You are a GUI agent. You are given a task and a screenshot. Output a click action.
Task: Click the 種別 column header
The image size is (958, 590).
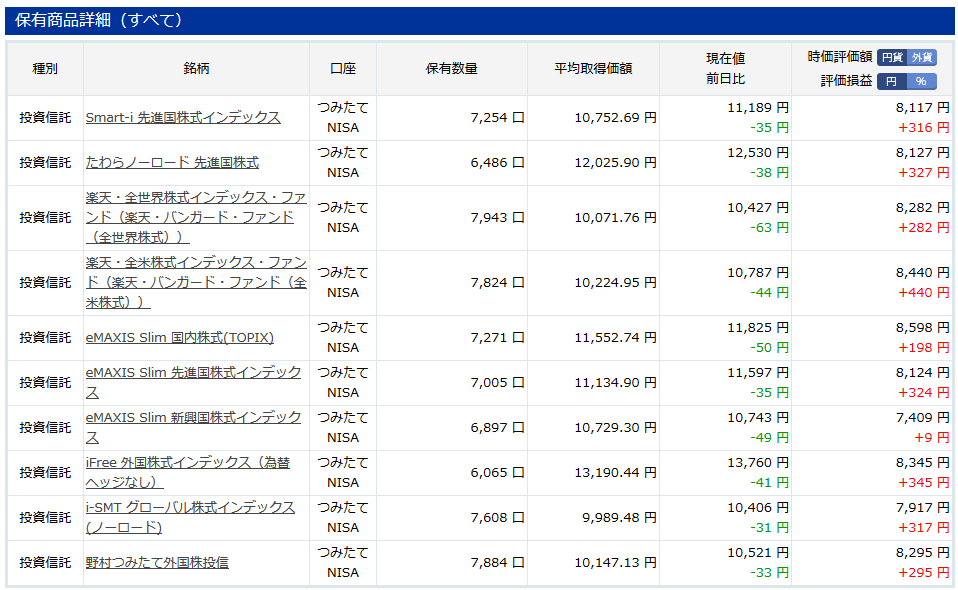tap(45, 68)
